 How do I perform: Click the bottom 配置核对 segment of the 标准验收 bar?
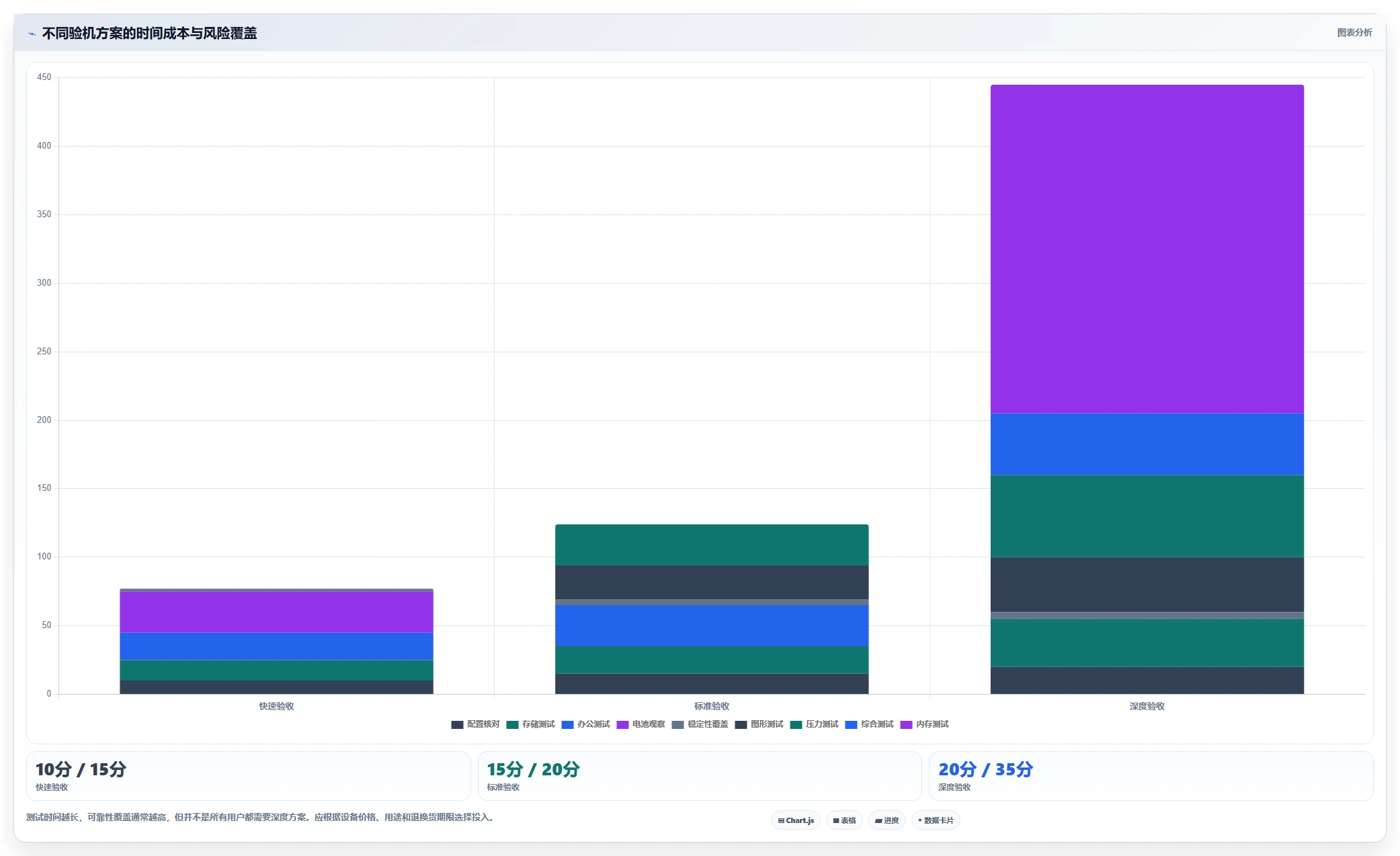pos(712,684)
